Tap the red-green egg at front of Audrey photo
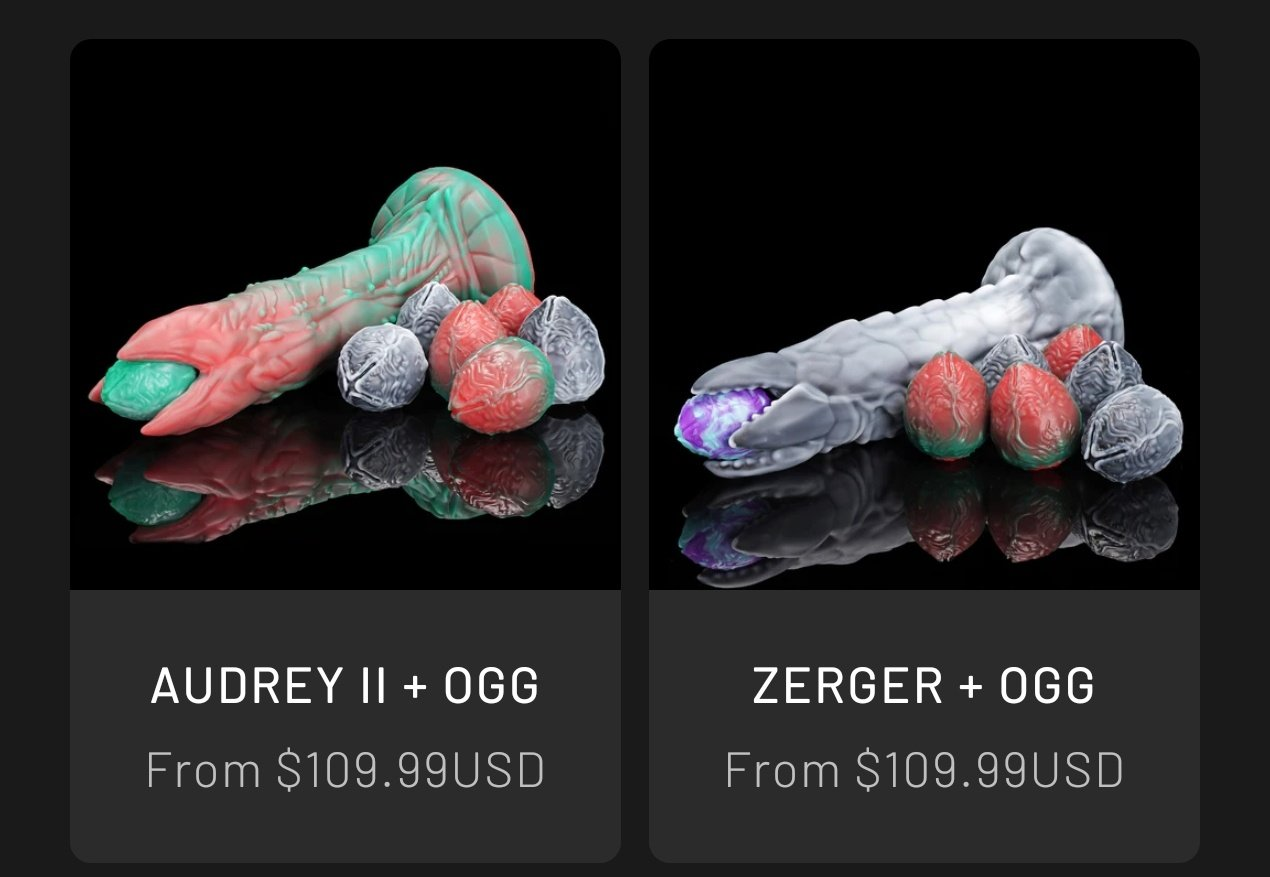The height and width of the screenshot is (877, 1270). click(x=500, y=386)
